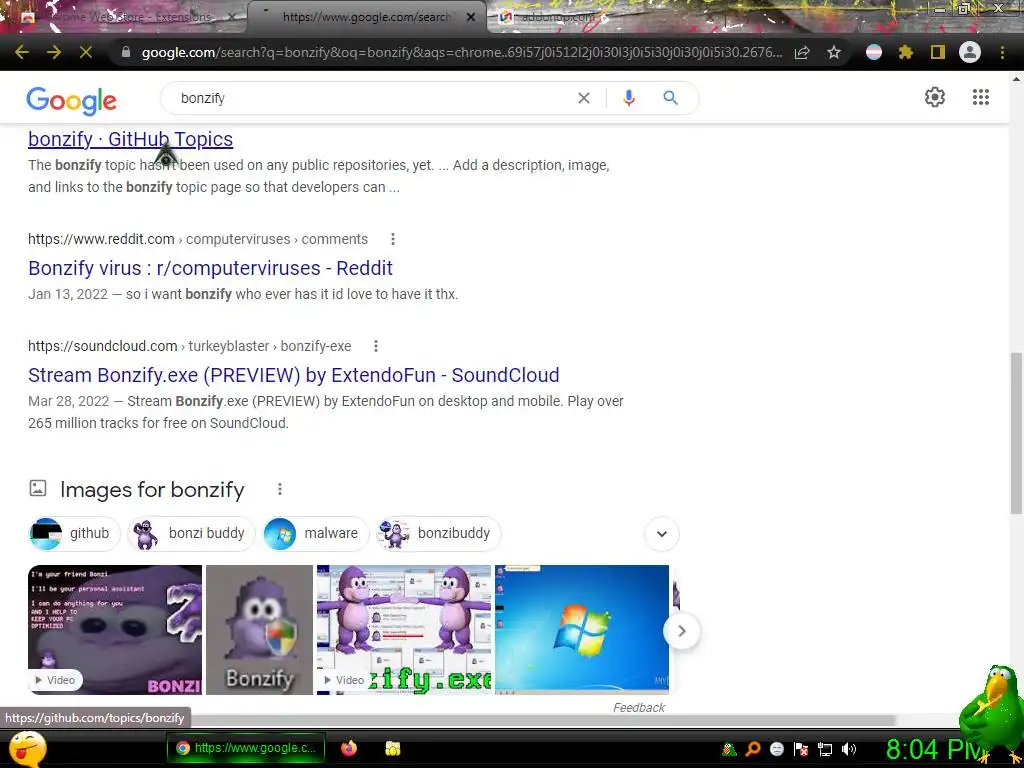This screenshot has width=1024, height=768.
Task: Open the purple Bonzi face video thumbnail
Action: point(115,630)
